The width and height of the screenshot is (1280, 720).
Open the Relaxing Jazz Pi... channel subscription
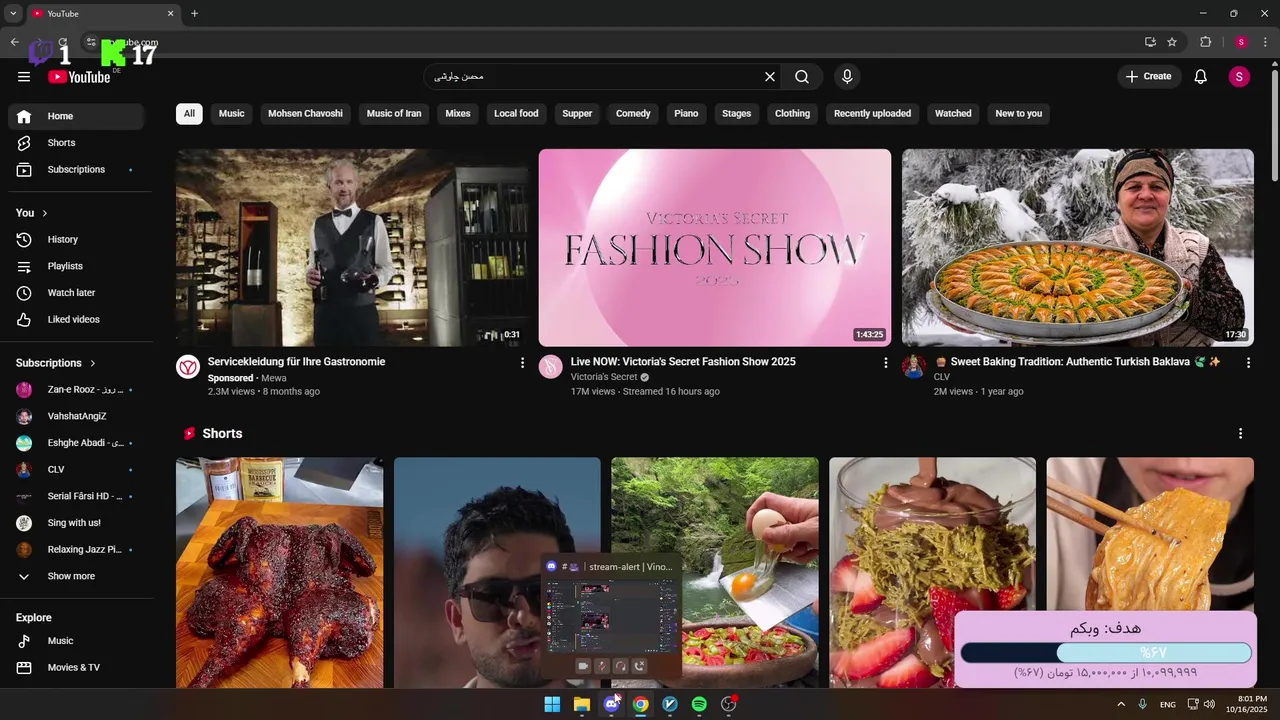coord(77,550)
